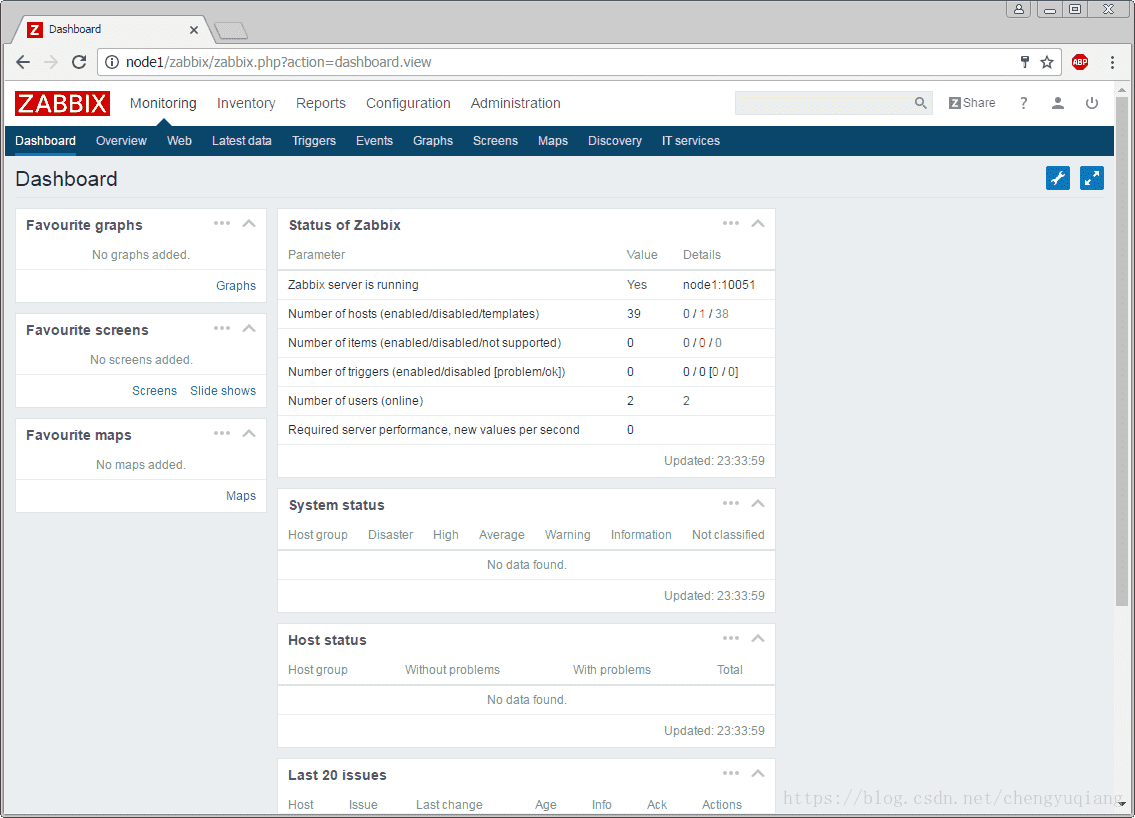The height and width of the screenshot is (818, 1135).
Task: Click the Chrome user account button
Action: 1018,9
